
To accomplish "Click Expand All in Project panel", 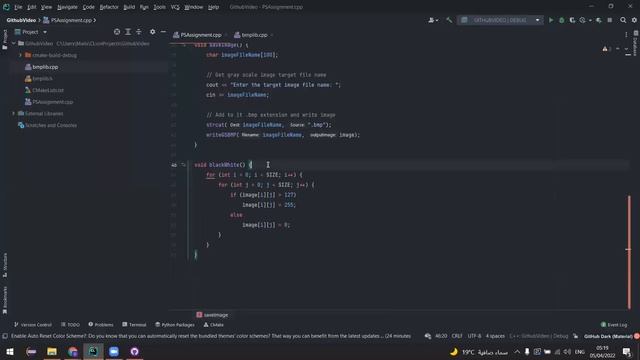I will click(128, 32).
